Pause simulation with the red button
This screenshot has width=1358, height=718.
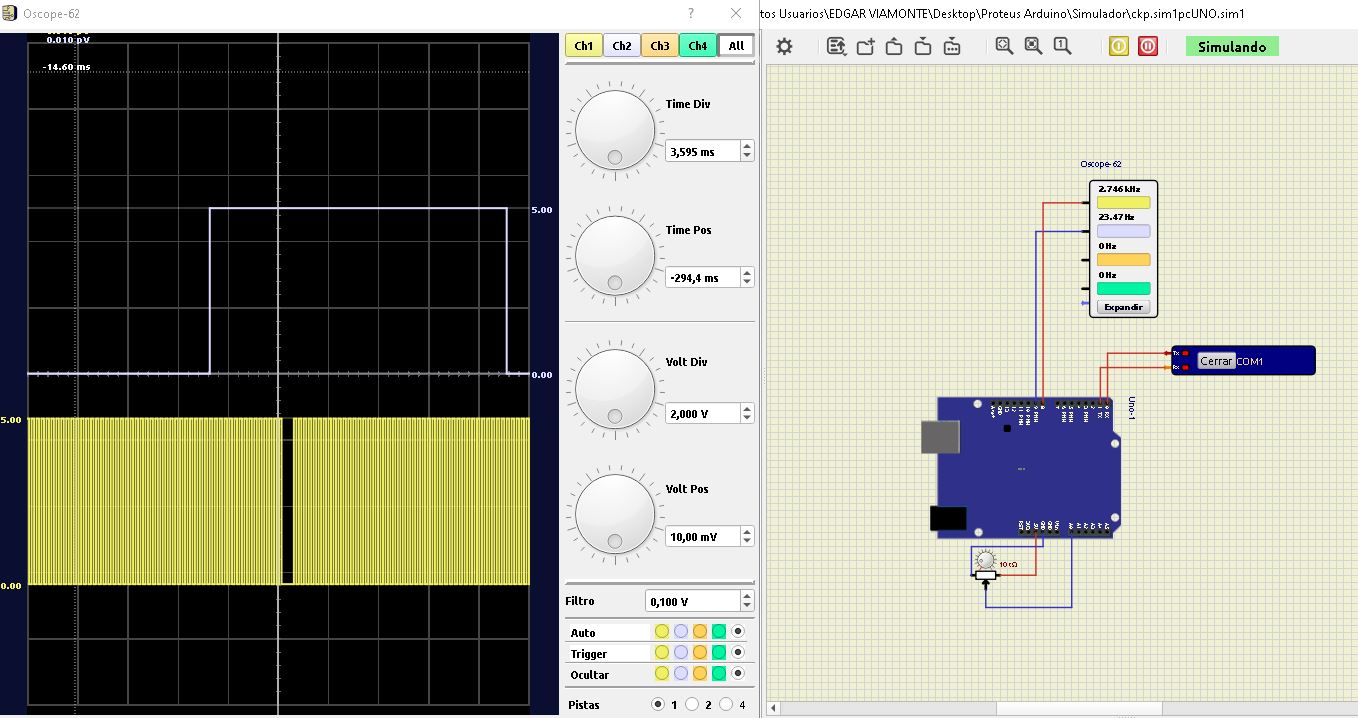1148,46
